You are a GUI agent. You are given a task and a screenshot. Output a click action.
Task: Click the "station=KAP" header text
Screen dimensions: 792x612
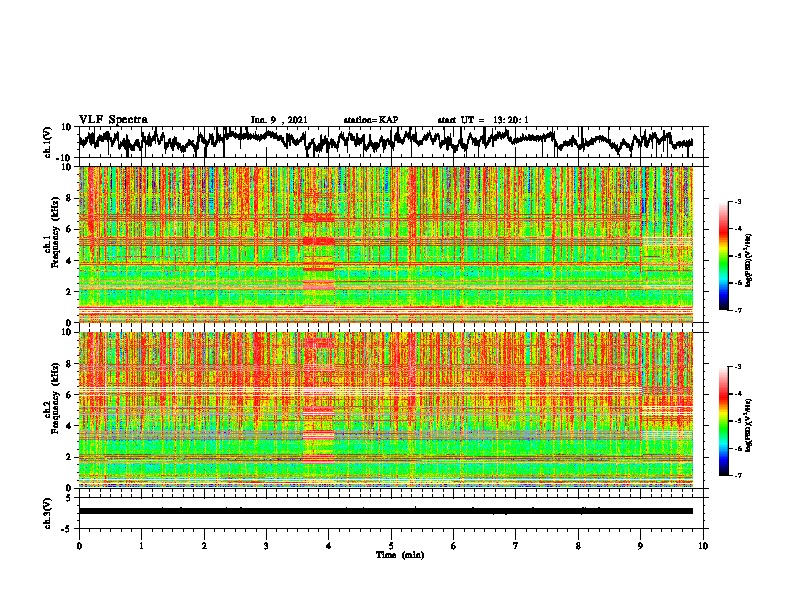pos(371,120)
